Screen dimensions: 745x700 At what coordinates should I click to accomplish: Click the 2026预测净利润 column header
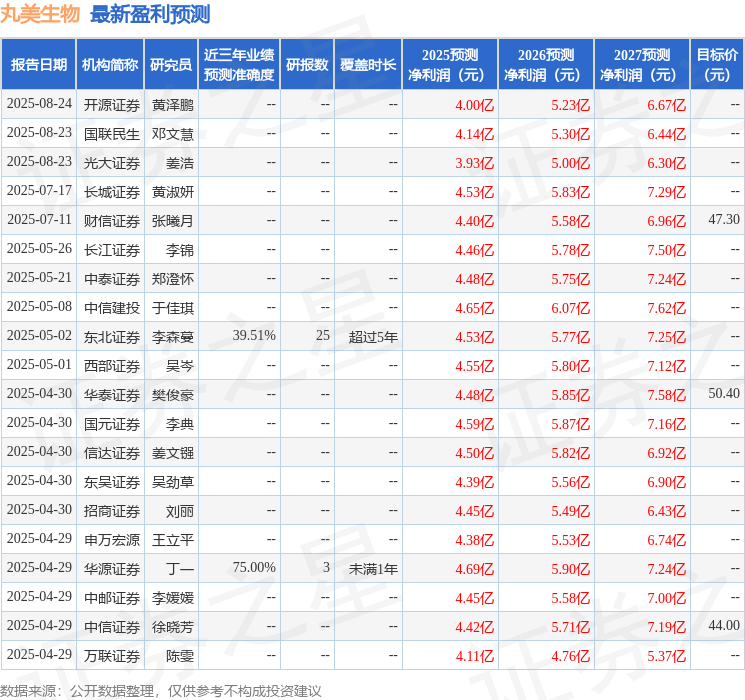click(546, 65)
